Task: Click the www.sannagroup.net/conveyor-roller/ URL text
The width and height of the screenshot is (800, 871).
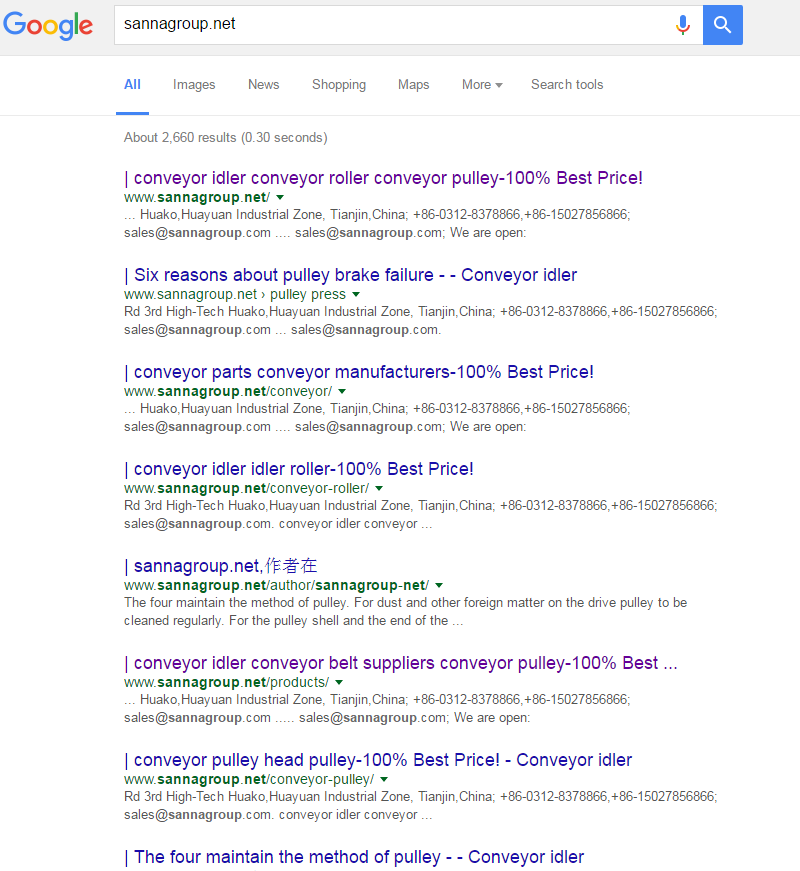Action: pos(246,488)
